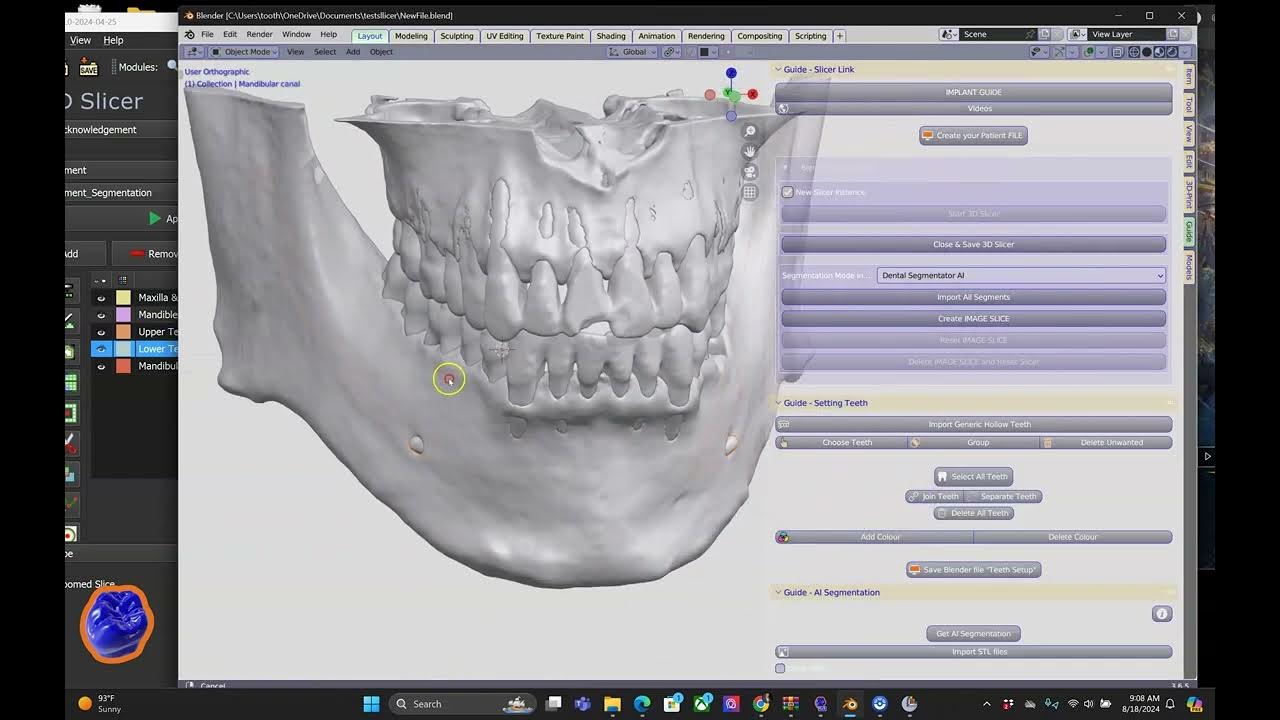Click the Mandible segment's purple color swatch
Screen dimensions: 1280x720
click(123, 315)
